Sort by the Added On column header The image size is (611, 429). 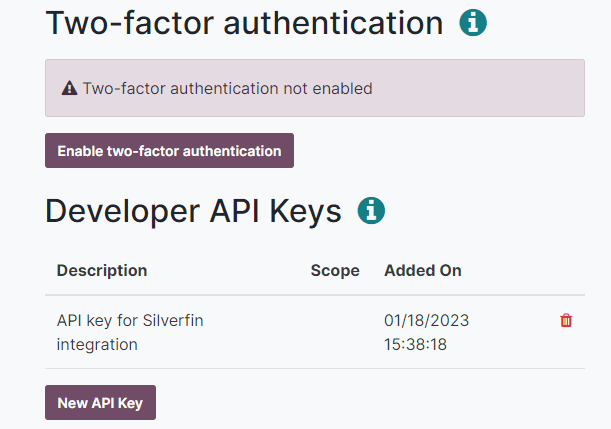tap(423, 270)
